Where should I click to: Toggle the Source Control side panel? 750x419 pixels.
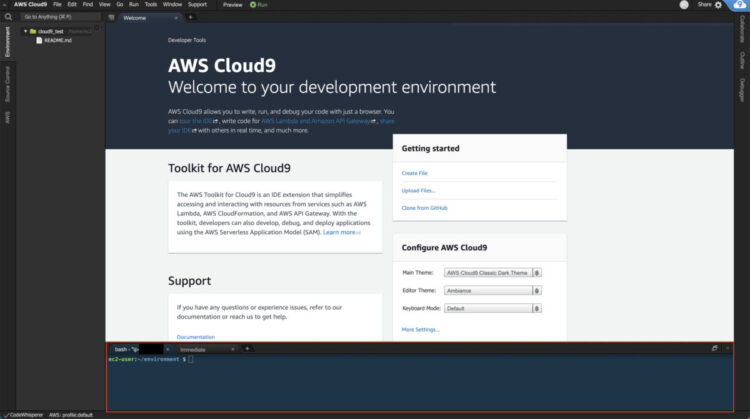pyautogui.click(x=7, y=84)
